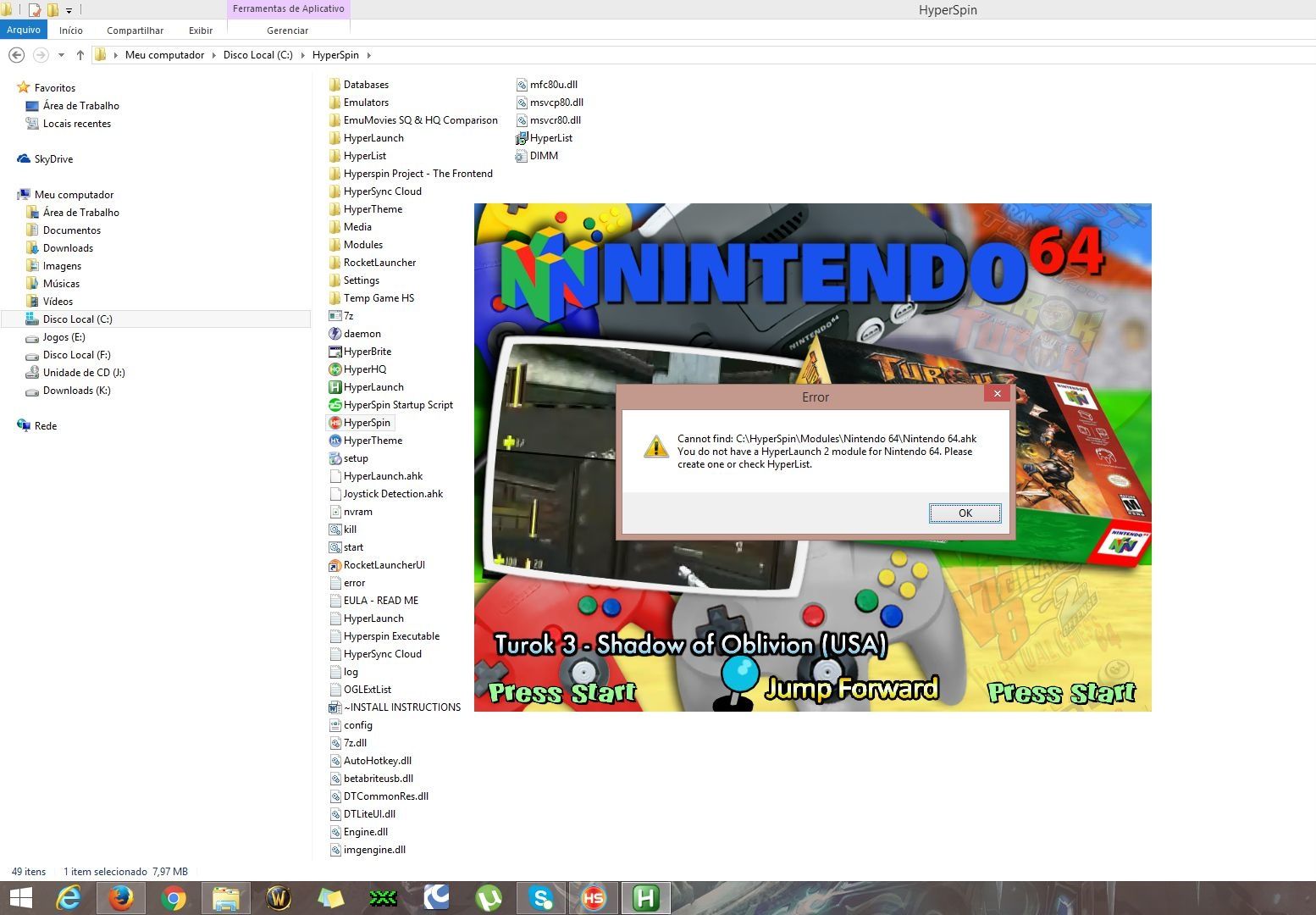Open Google Chrome from the taskbar

(174, 898)
